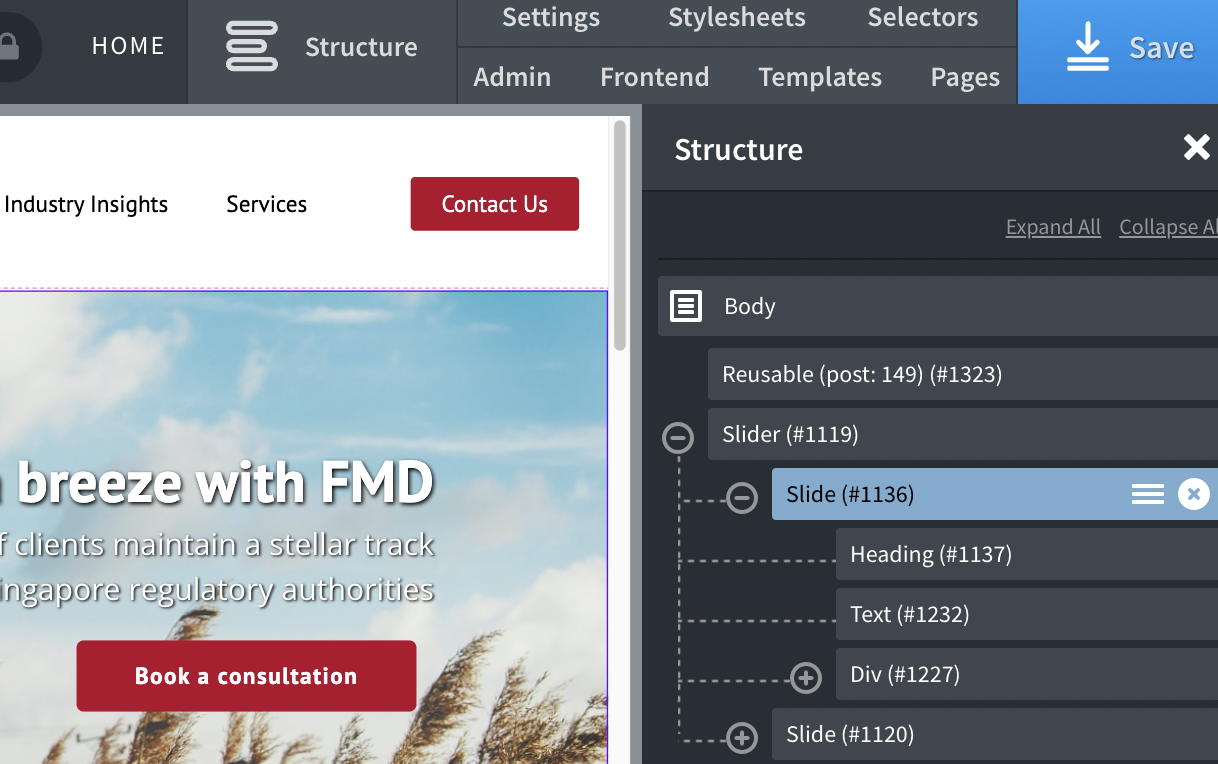
Task: Click the Collapse All link
Action: 1168,227
